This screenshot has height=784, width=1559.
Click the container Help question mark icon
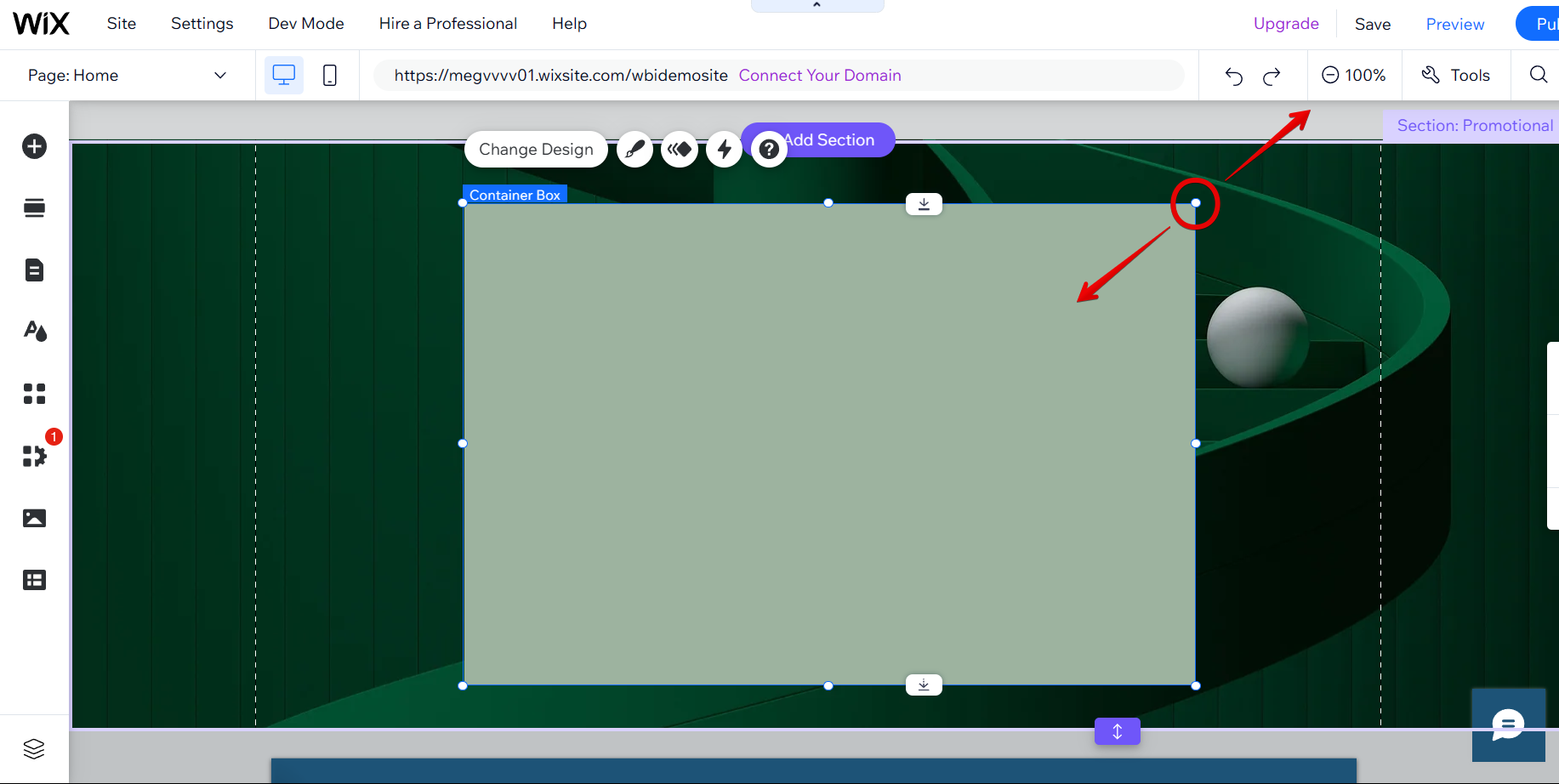coord(769,150)
